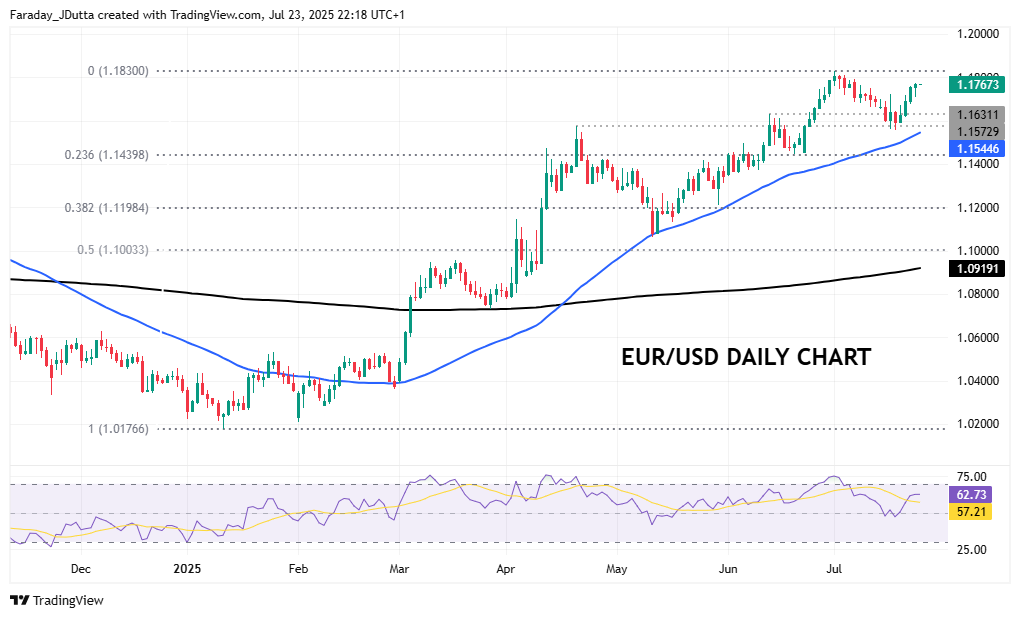
Task: Click the 0.236 (1.14398) Fibonacci level label
Action: tap(106, 155)
